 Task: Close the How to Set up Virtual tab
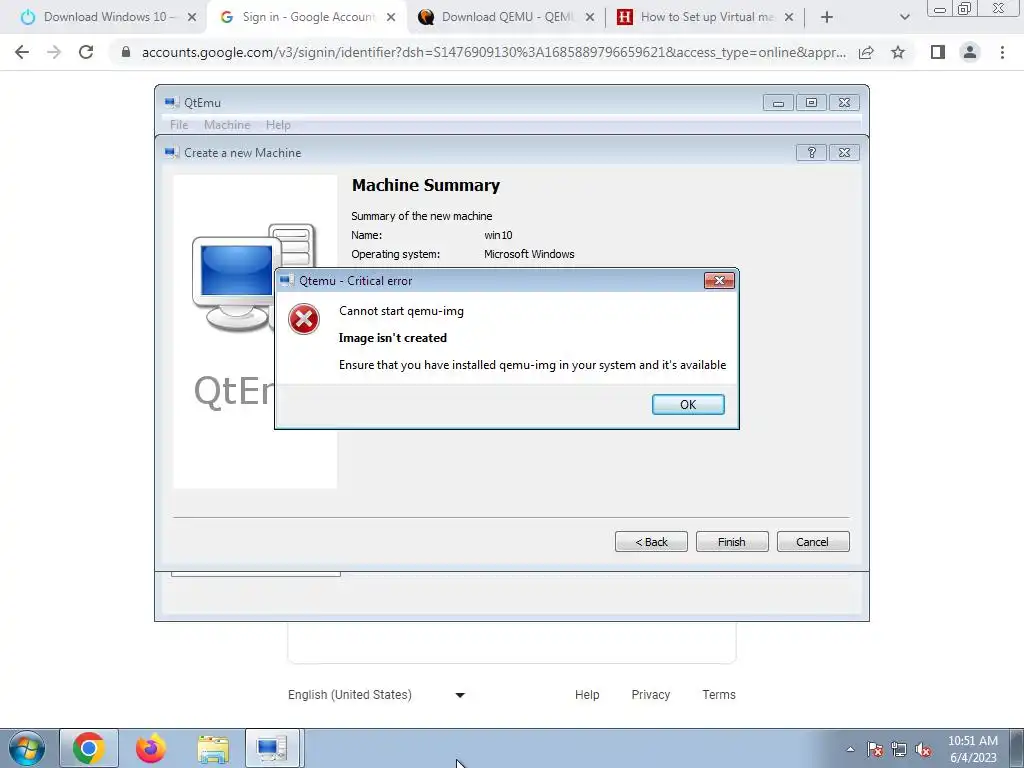pos(789,17)
